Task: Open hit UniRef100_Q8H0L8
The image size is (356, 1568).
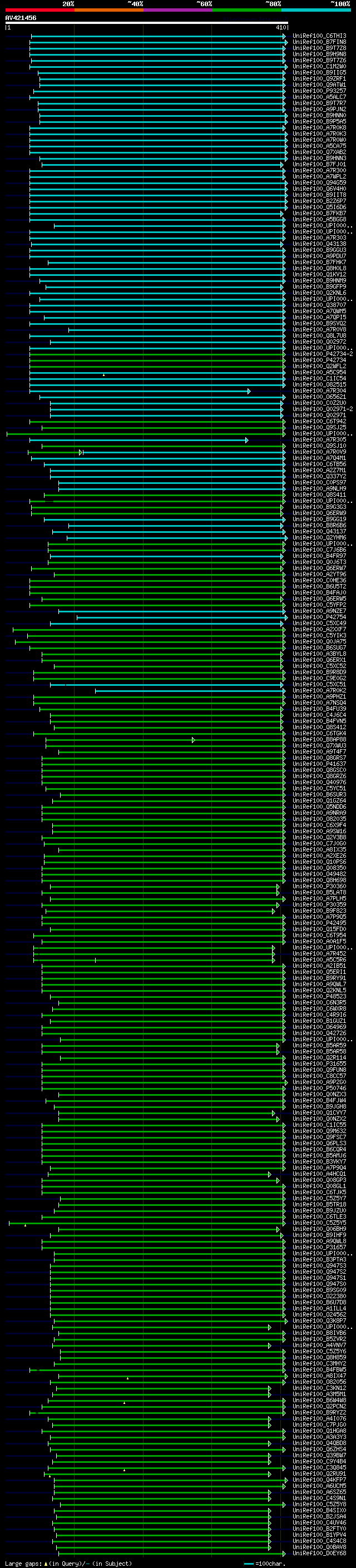Action: (x=319, y=269)
